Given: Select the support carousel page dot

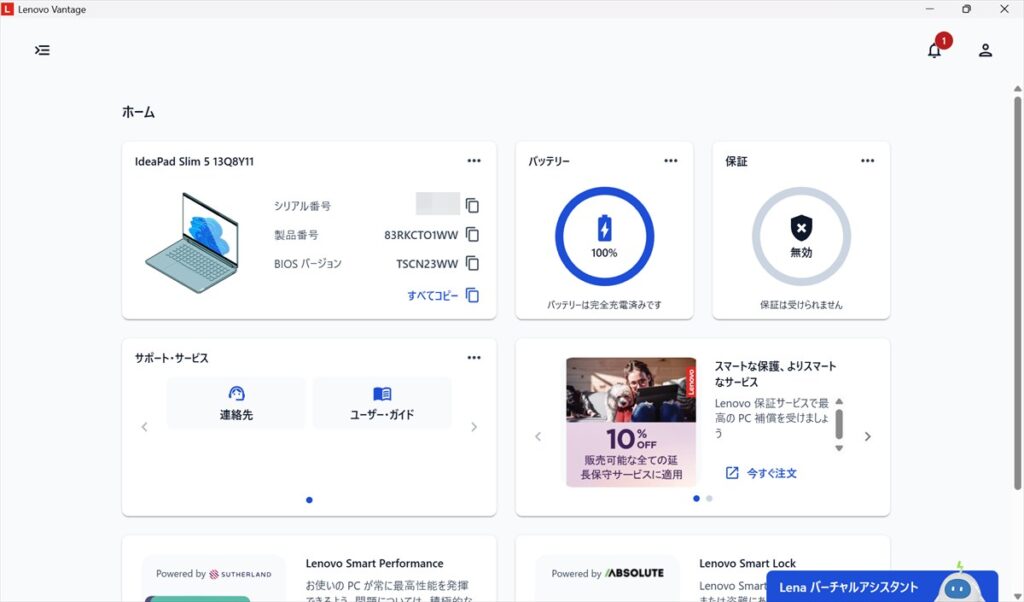Looking at the screenshot, I should coord(309,500).
